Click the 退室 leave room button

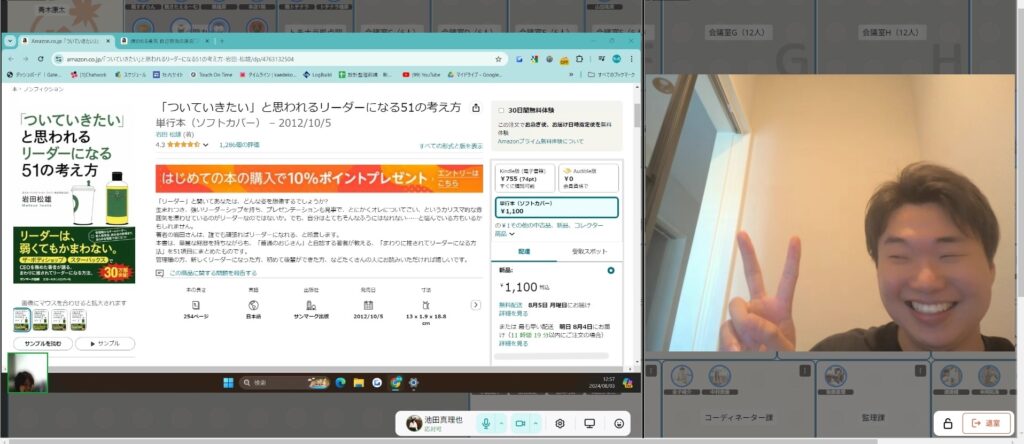coord(986,423)
